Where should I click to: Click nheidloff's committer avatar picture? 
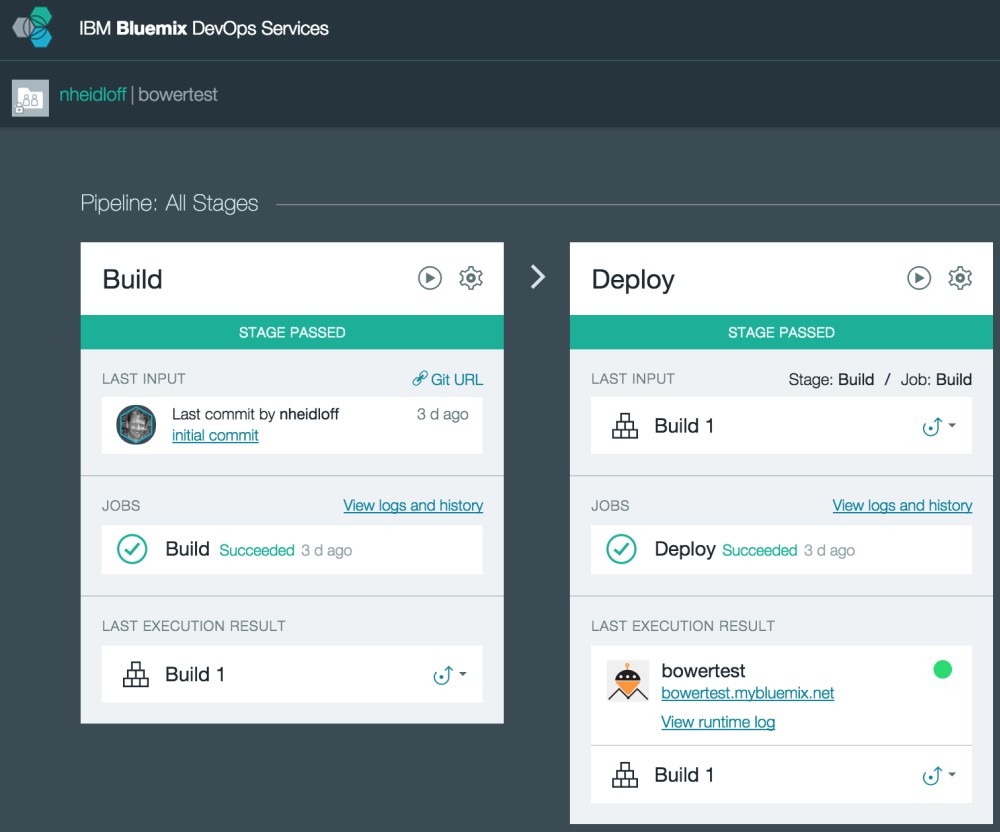(136, 425)
